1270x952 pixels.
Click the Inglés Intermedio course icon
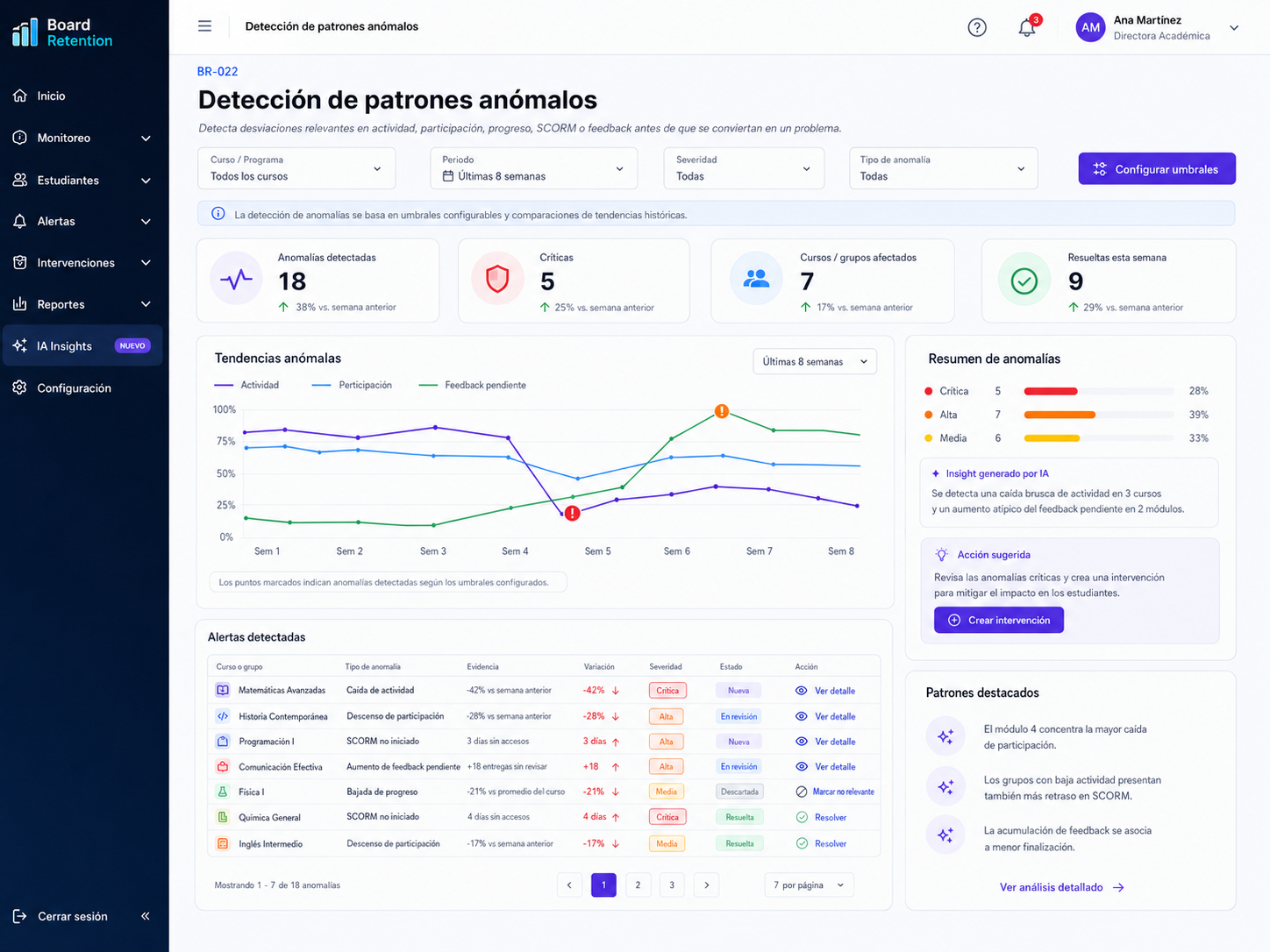point(223,843)
